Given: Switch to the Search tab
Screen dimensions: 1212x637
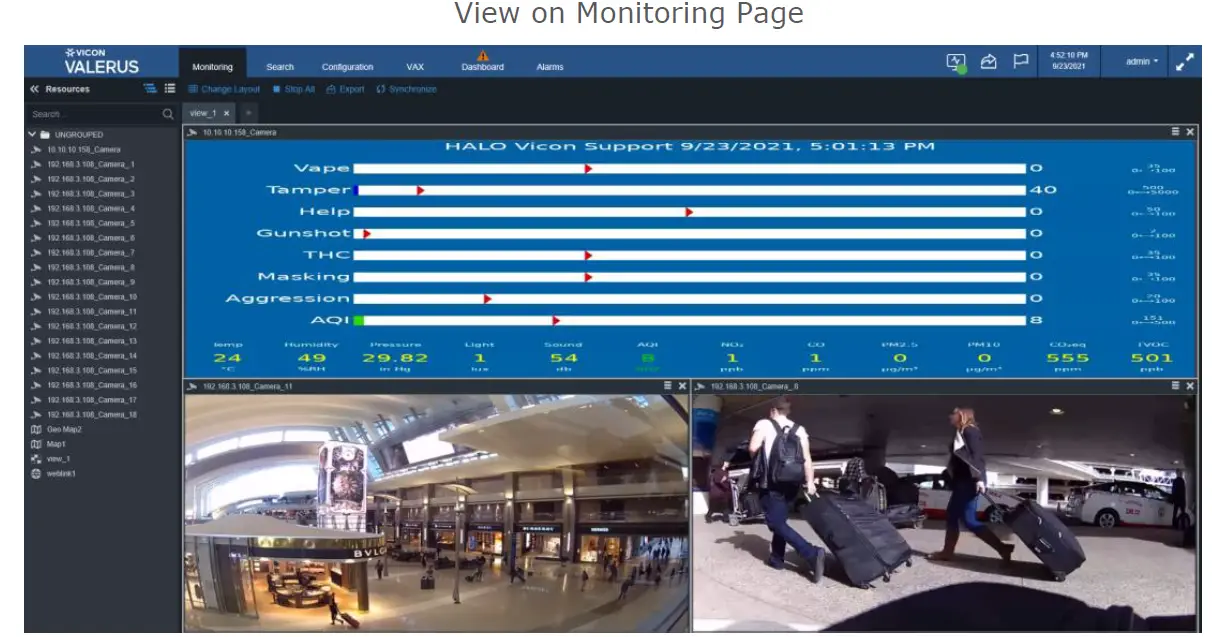Looking at the screenshot, I should 280,67.
